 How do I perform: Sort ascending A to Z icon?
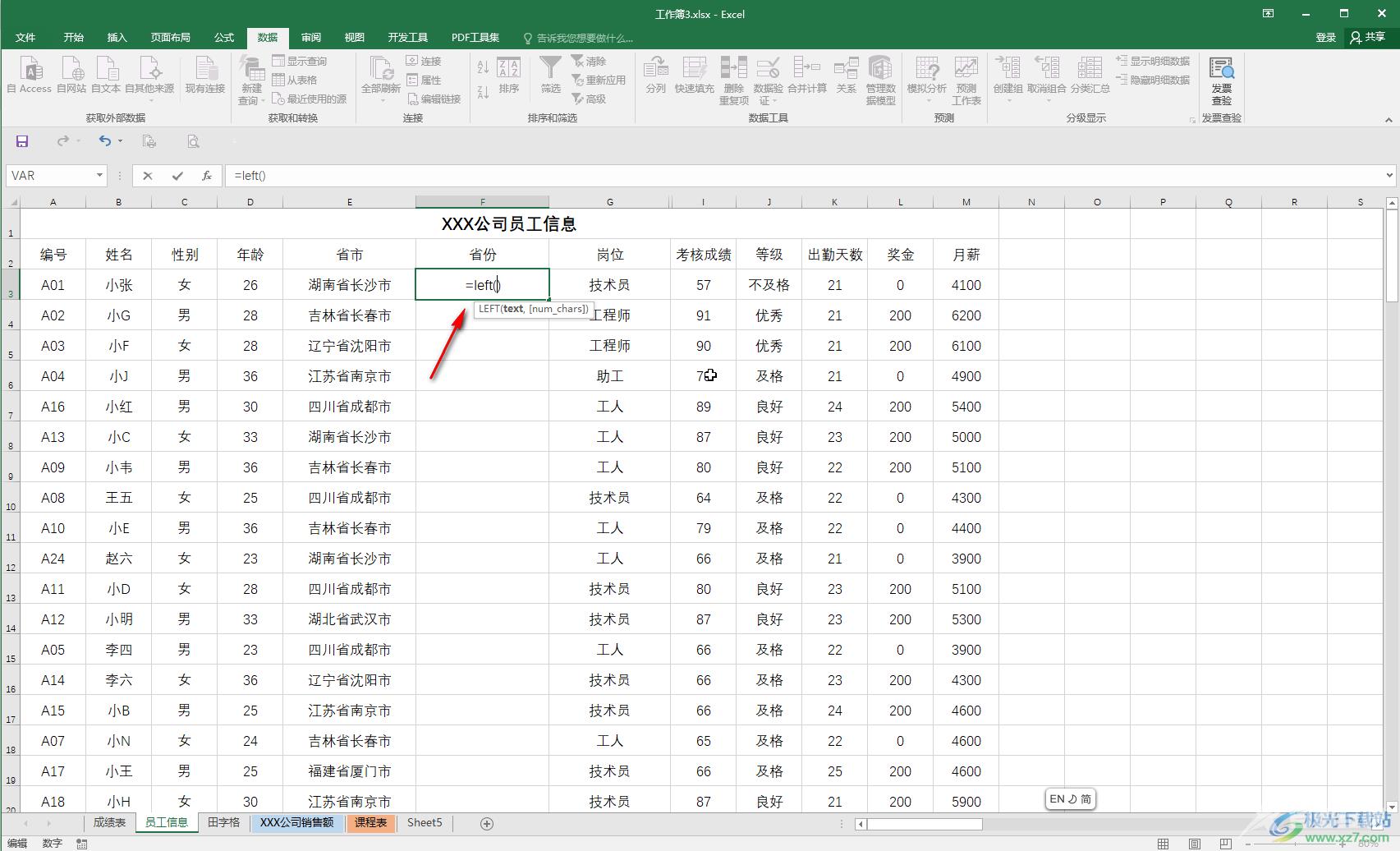483,67
